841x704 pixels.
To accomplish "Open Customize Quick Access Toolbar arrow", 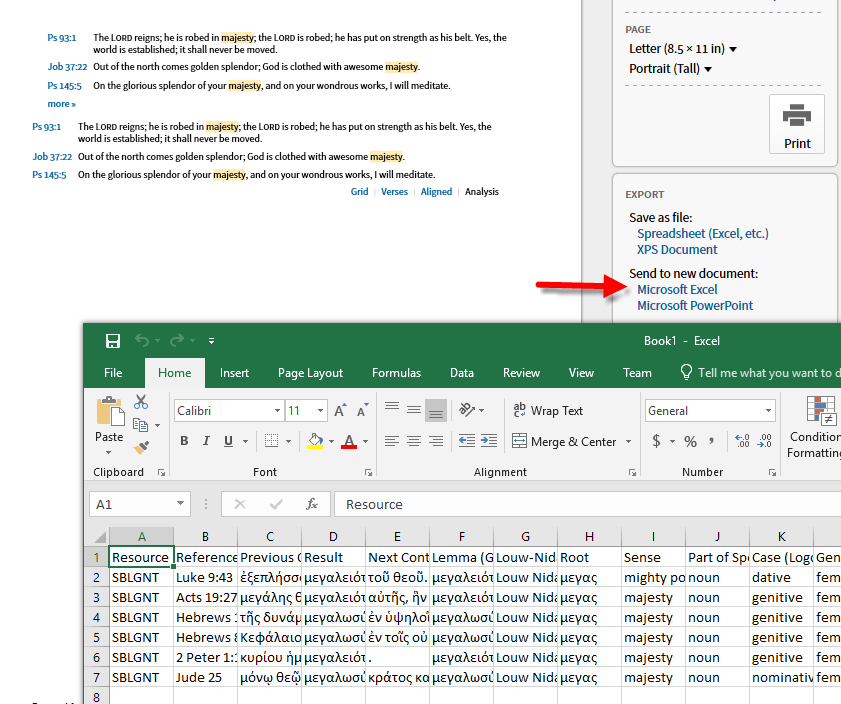I will coord(211,341).
